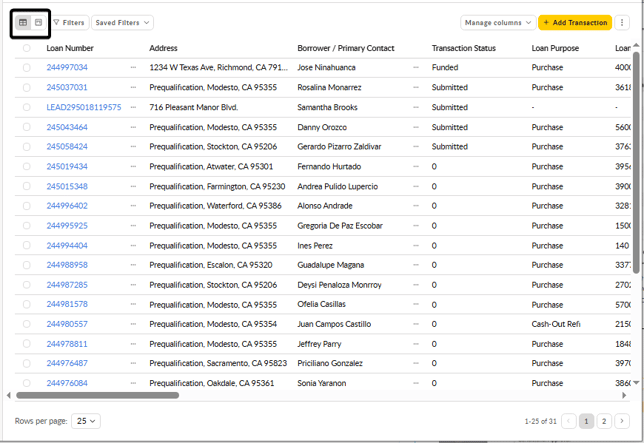
Task: Expand the Saved Filters dropdown
Action: click(122, 23)
